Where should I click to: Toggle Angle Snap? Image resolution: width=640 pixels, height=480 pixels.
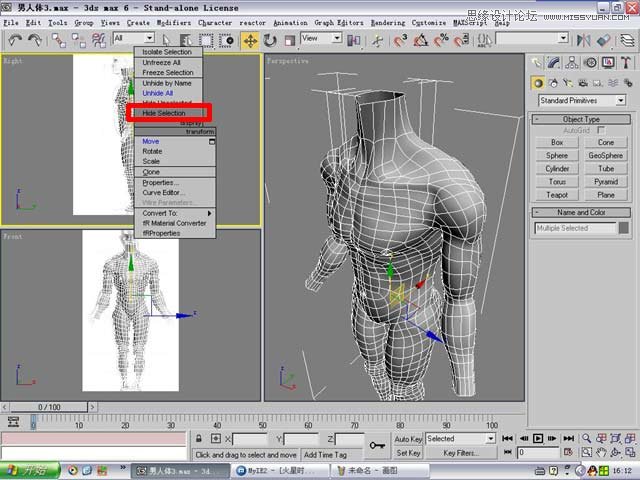(x=420, y=40)
